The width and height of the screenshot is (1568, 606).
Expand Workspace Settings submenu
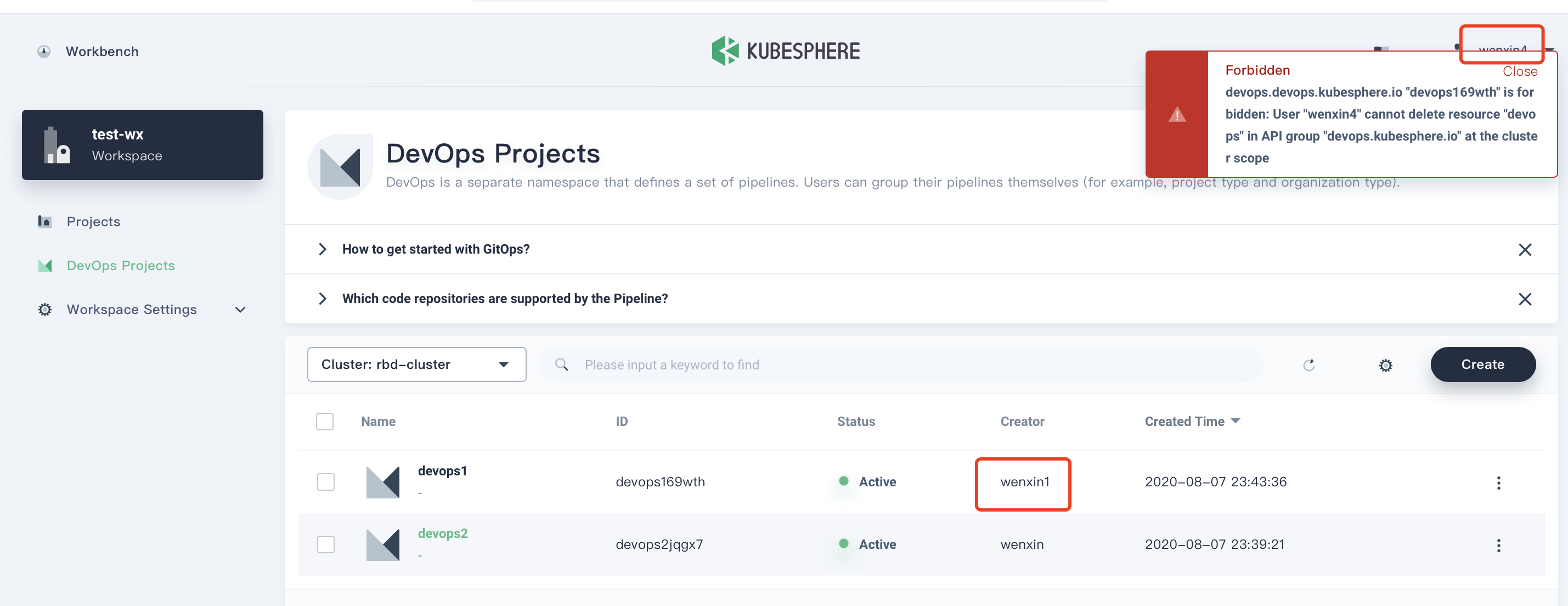pos(240,310)
